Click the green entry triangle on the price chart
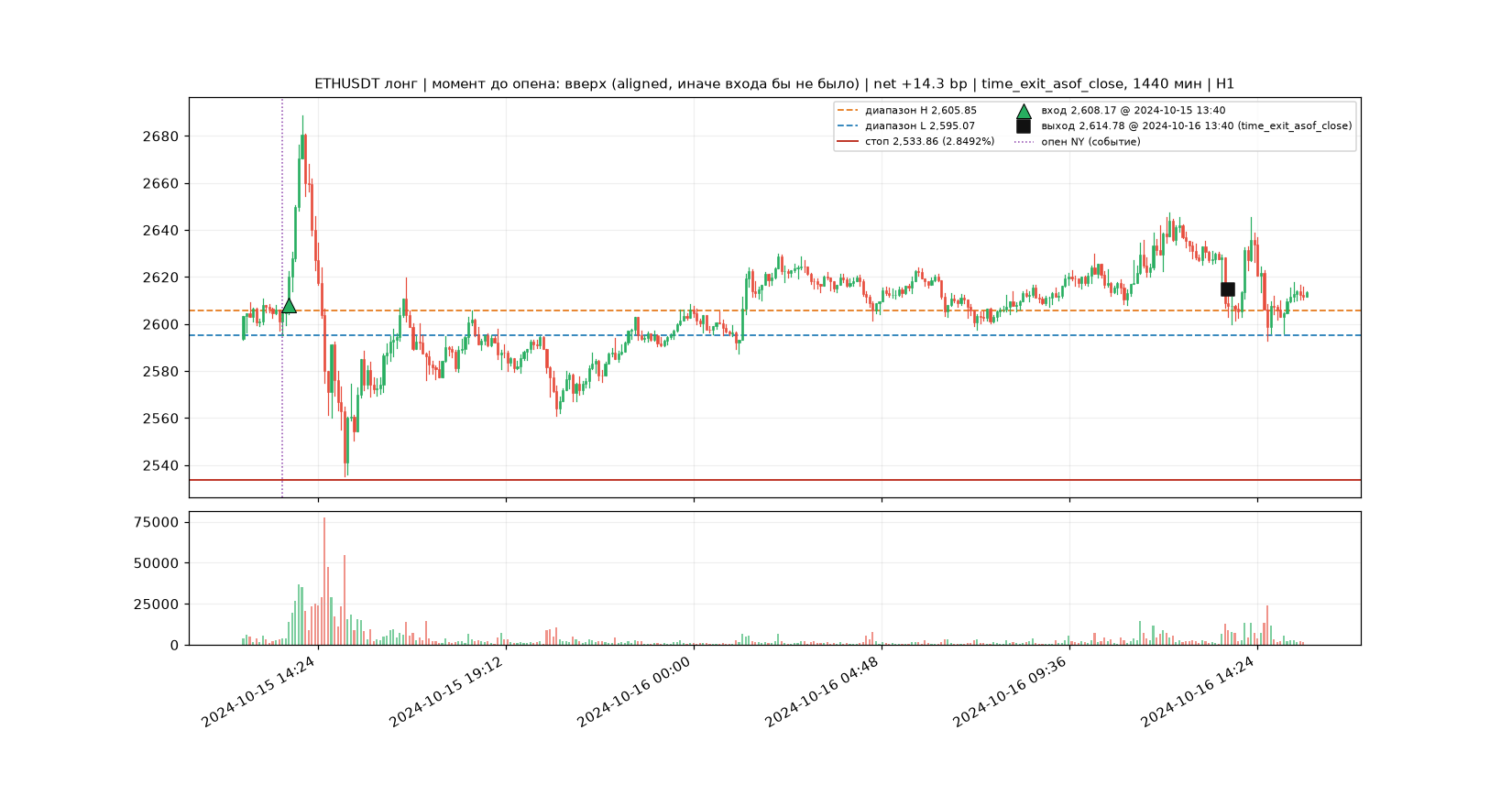The width and height of the screenshot is (1512, 806). coord(289,306)
